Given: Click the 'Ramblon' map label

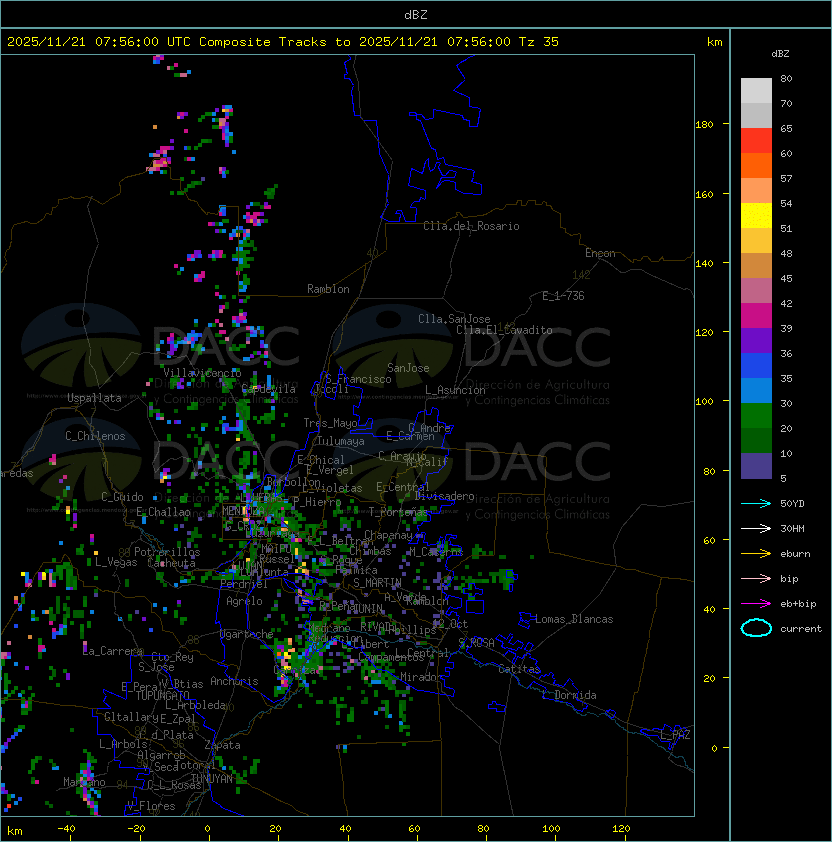Looking at the screenshot, I should click(x=328, y=289).
